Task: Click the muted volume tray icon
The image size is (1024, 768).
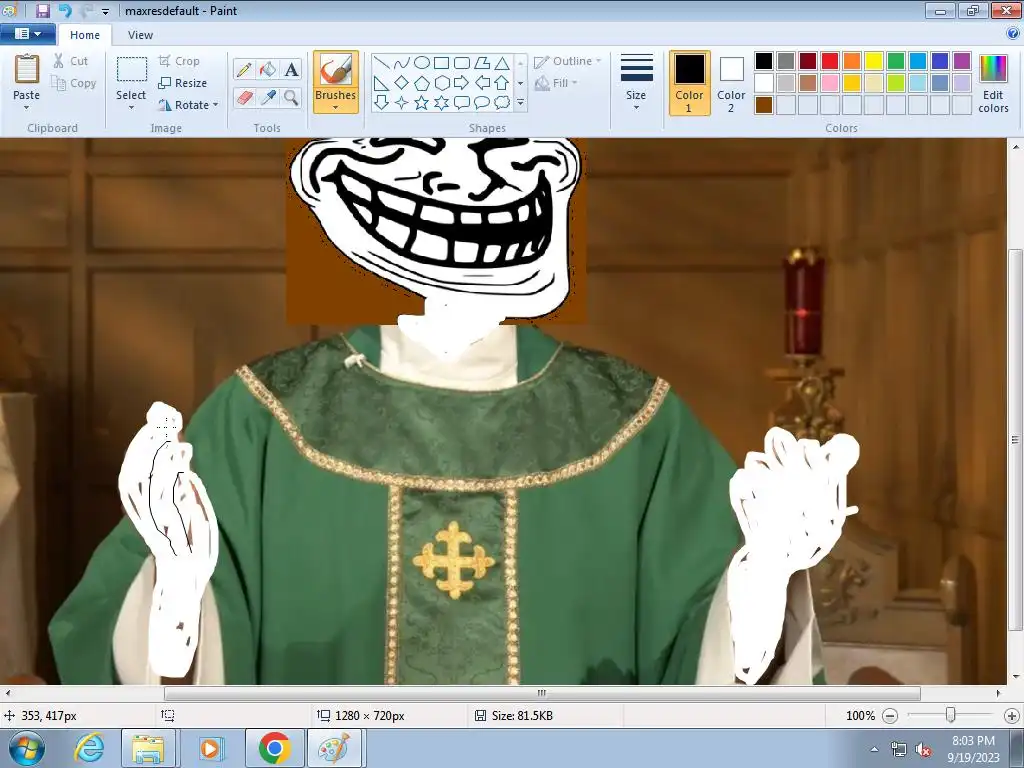Action: [x=923, y=750]
